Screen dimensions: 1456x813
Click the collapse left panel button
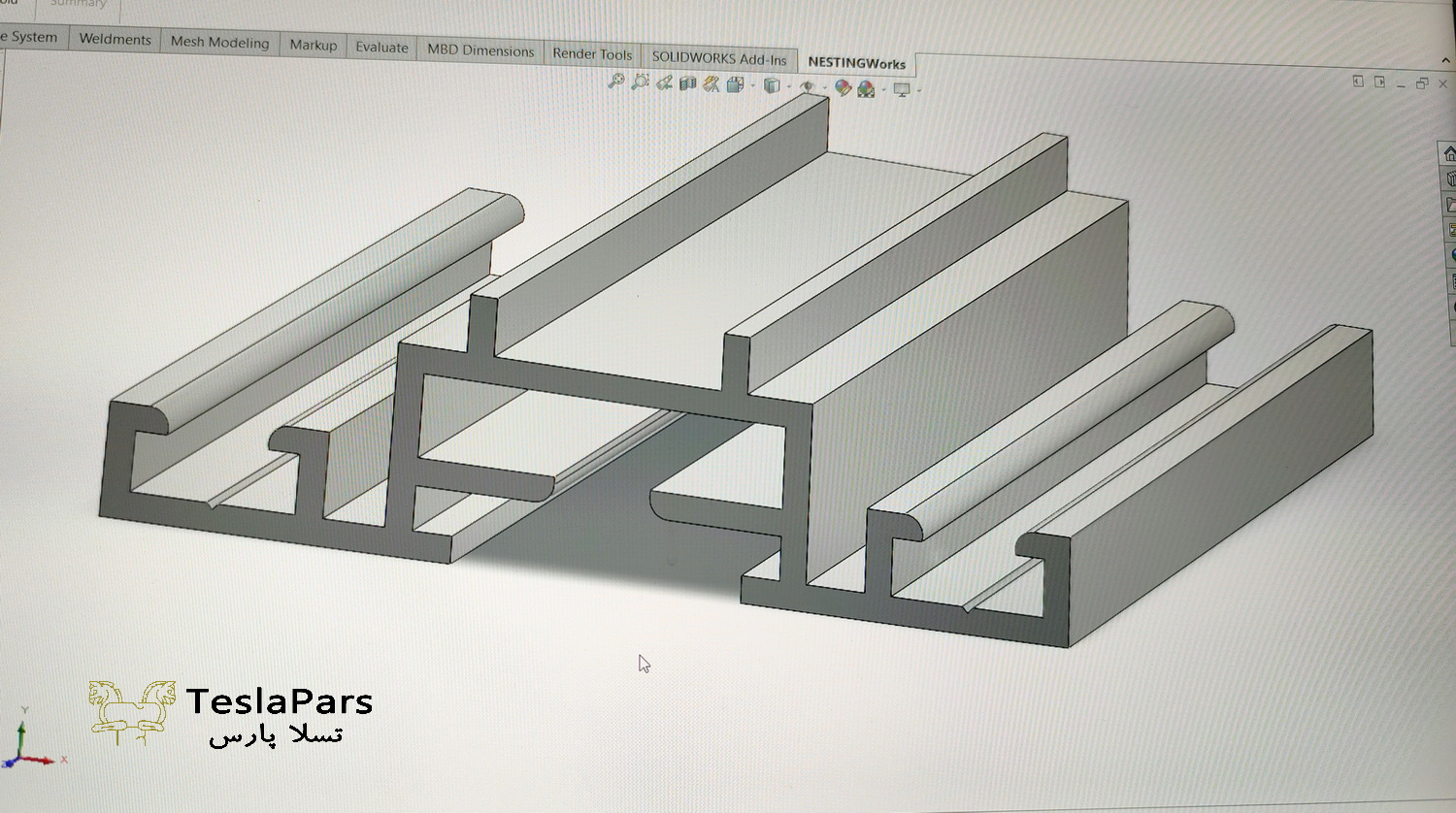click(1358, 81)
